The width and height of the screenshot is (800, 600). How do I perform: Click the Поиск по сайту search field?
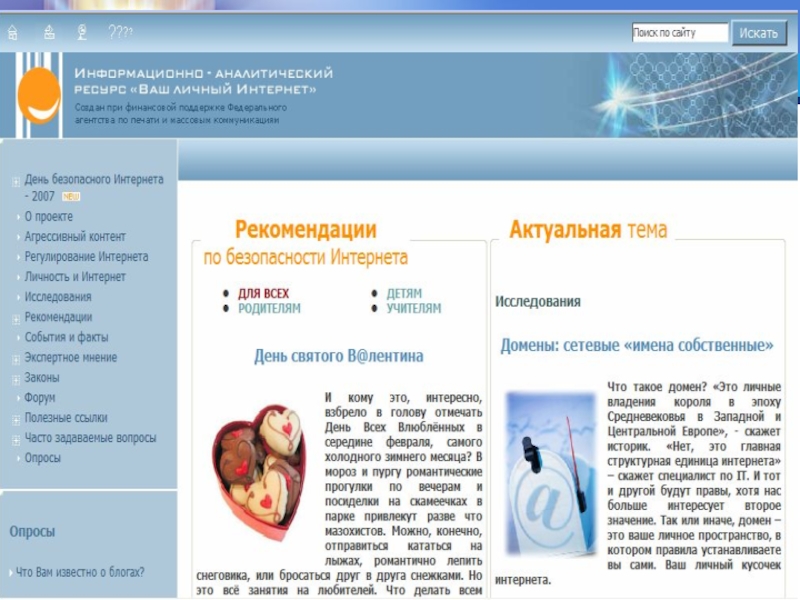(x=679, y=33)
